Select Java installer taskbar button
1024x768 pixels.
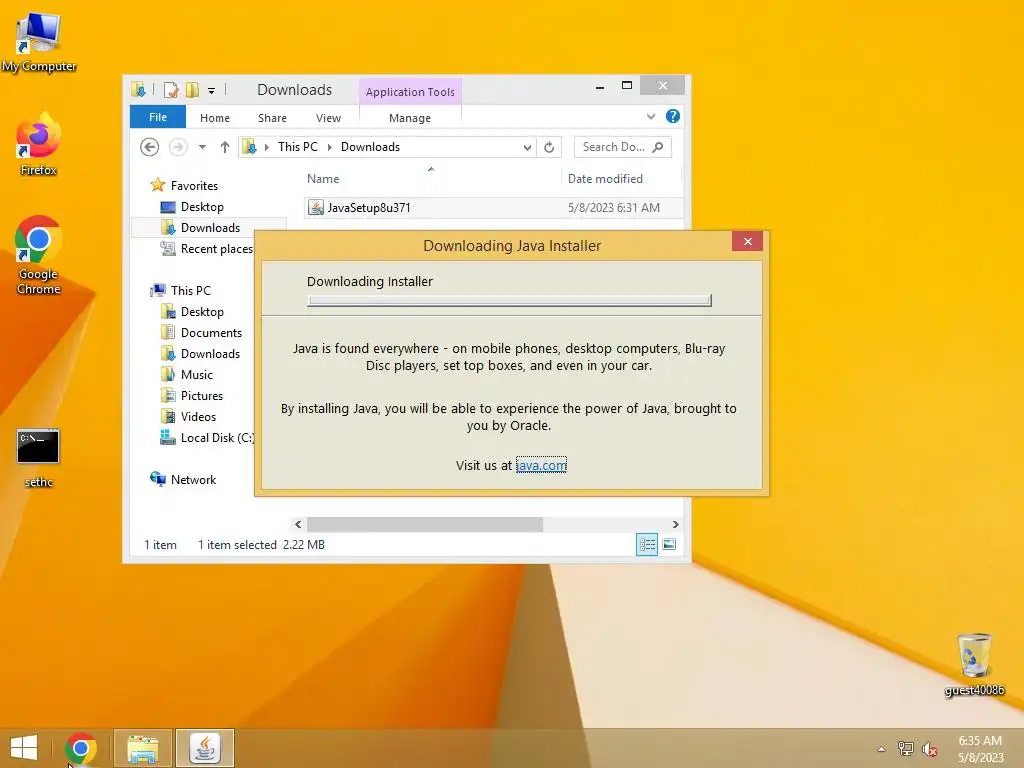[x=205, y=748]
